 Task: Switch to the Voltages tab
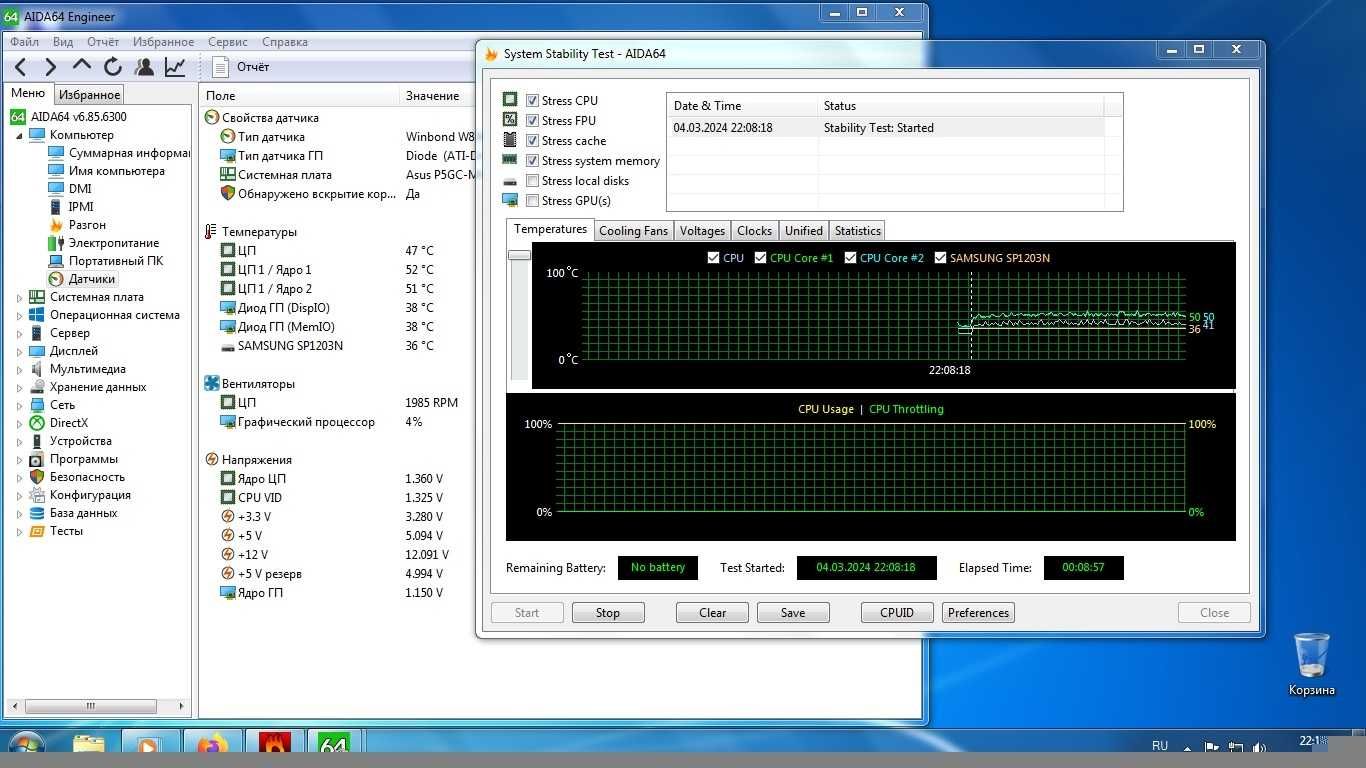[x=702, y=231]
